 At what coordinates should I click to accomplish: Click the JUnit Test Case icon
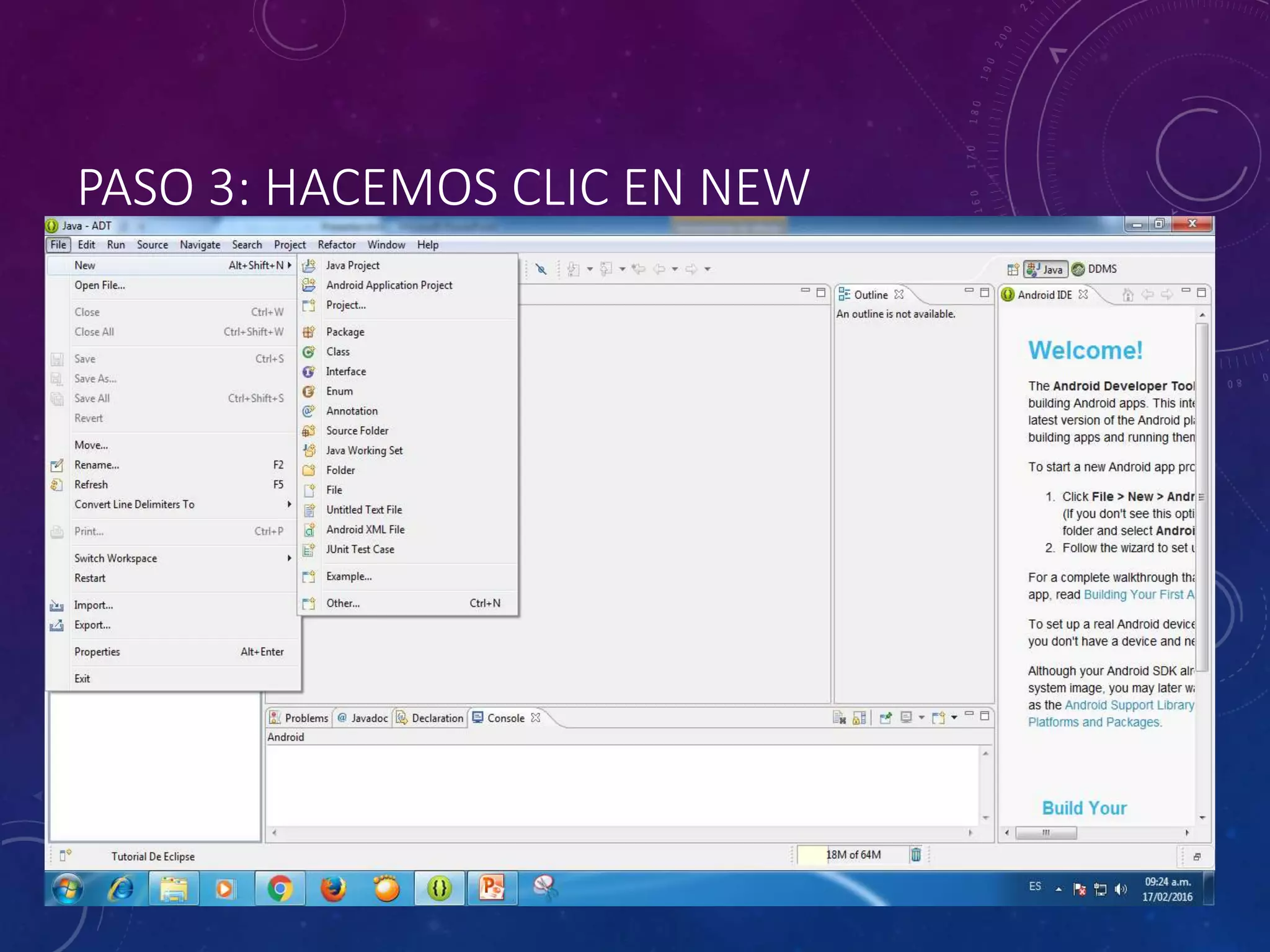click(x=308, y=550)
